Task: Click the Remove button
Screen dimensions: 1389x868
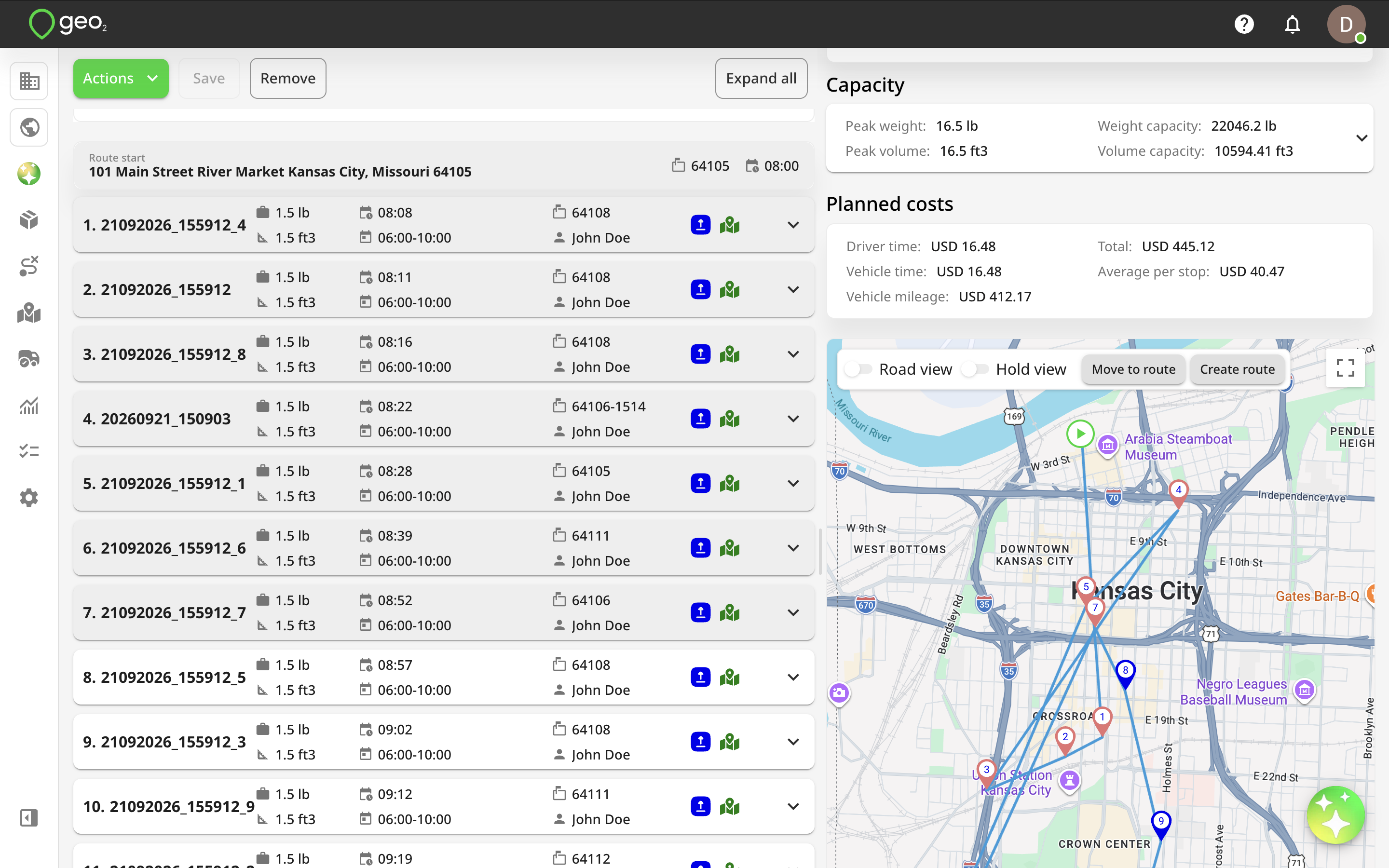Action: coord(287,78)
